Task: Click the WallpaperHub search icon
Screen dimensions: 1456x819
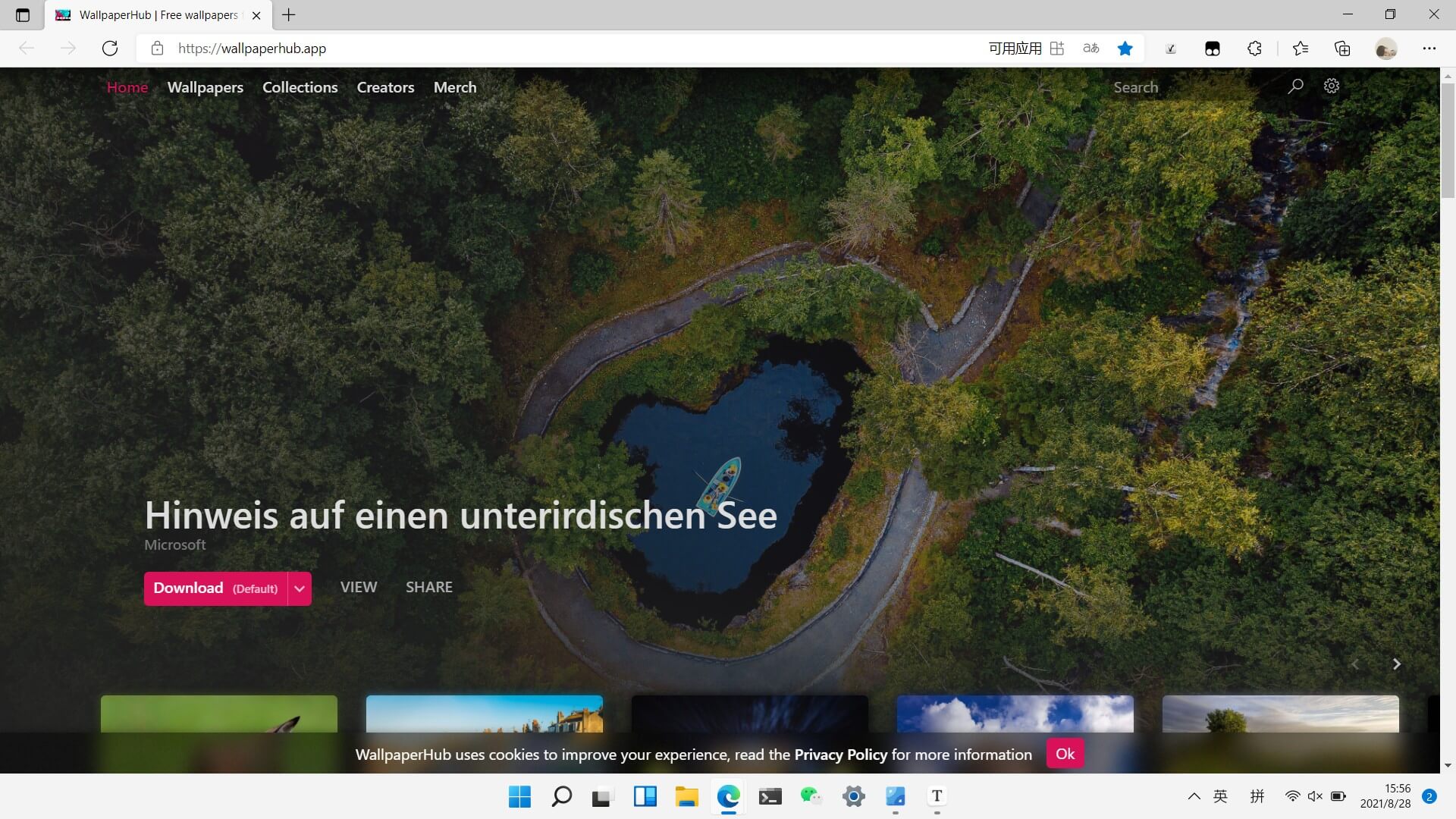Action: (x=1296, y=86)
